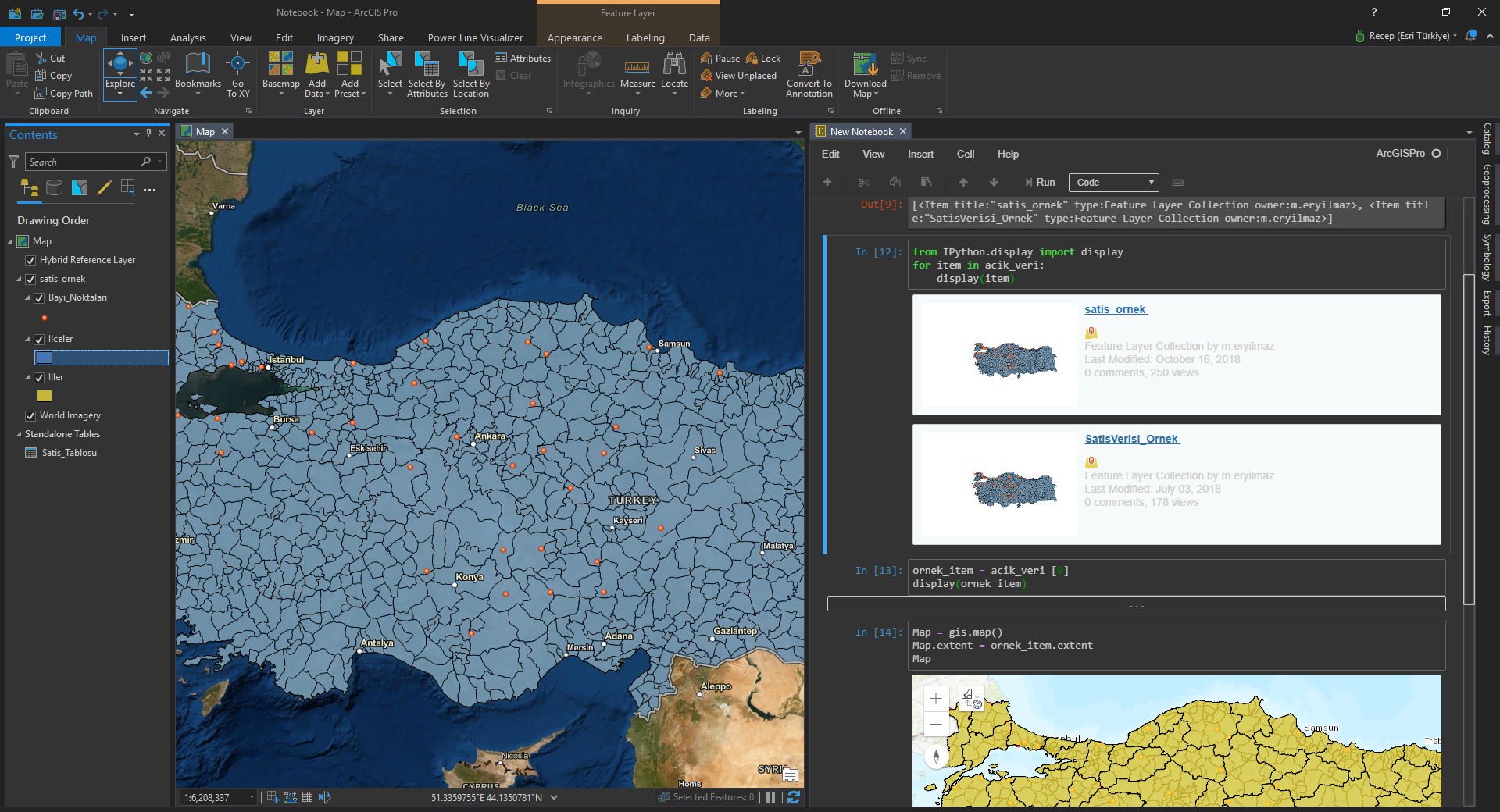Viewport: 1500px width, 812px height.
Task: Click the Pause labeling button
Action: (x=720, y=58)
